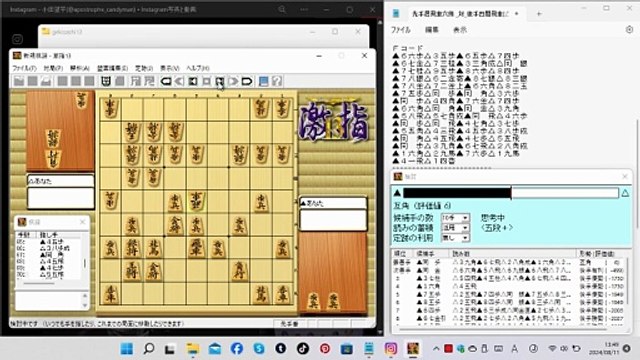
Task: Open File Explorer from the taskbar
Action: (193, 349)
